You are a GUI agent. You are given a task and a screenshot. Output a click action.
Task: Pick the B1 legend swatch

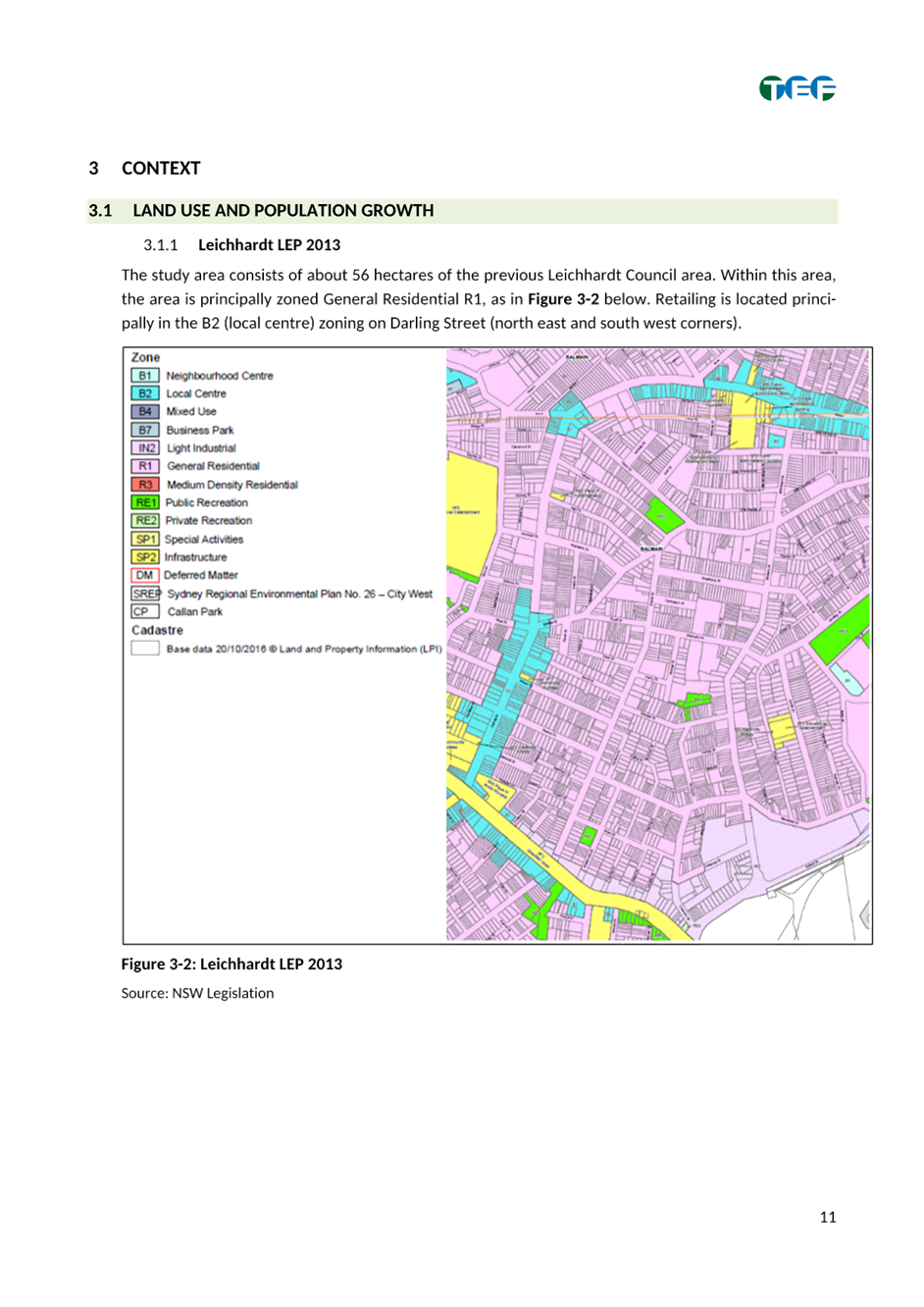point(145,375)
